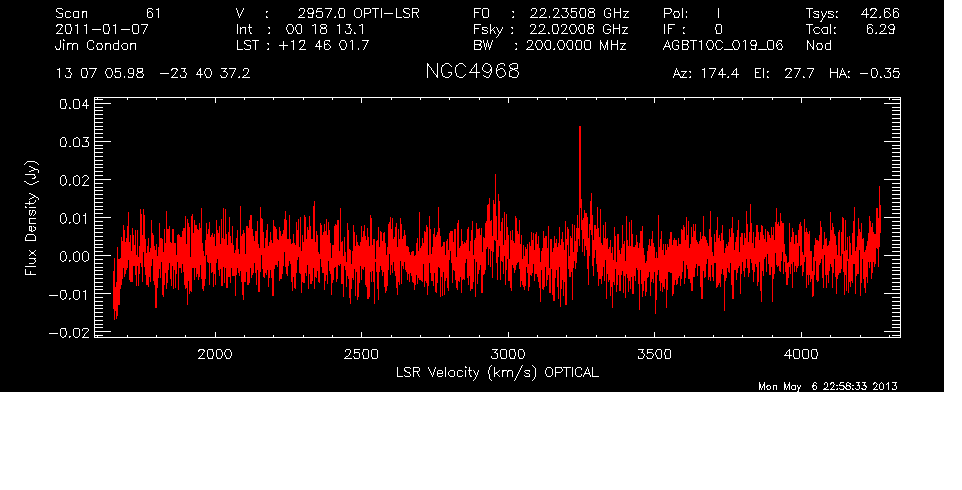
Task: Click the LSR Velocity (km/s) OPTICAL axis label
Action: (x=497, y=373)
